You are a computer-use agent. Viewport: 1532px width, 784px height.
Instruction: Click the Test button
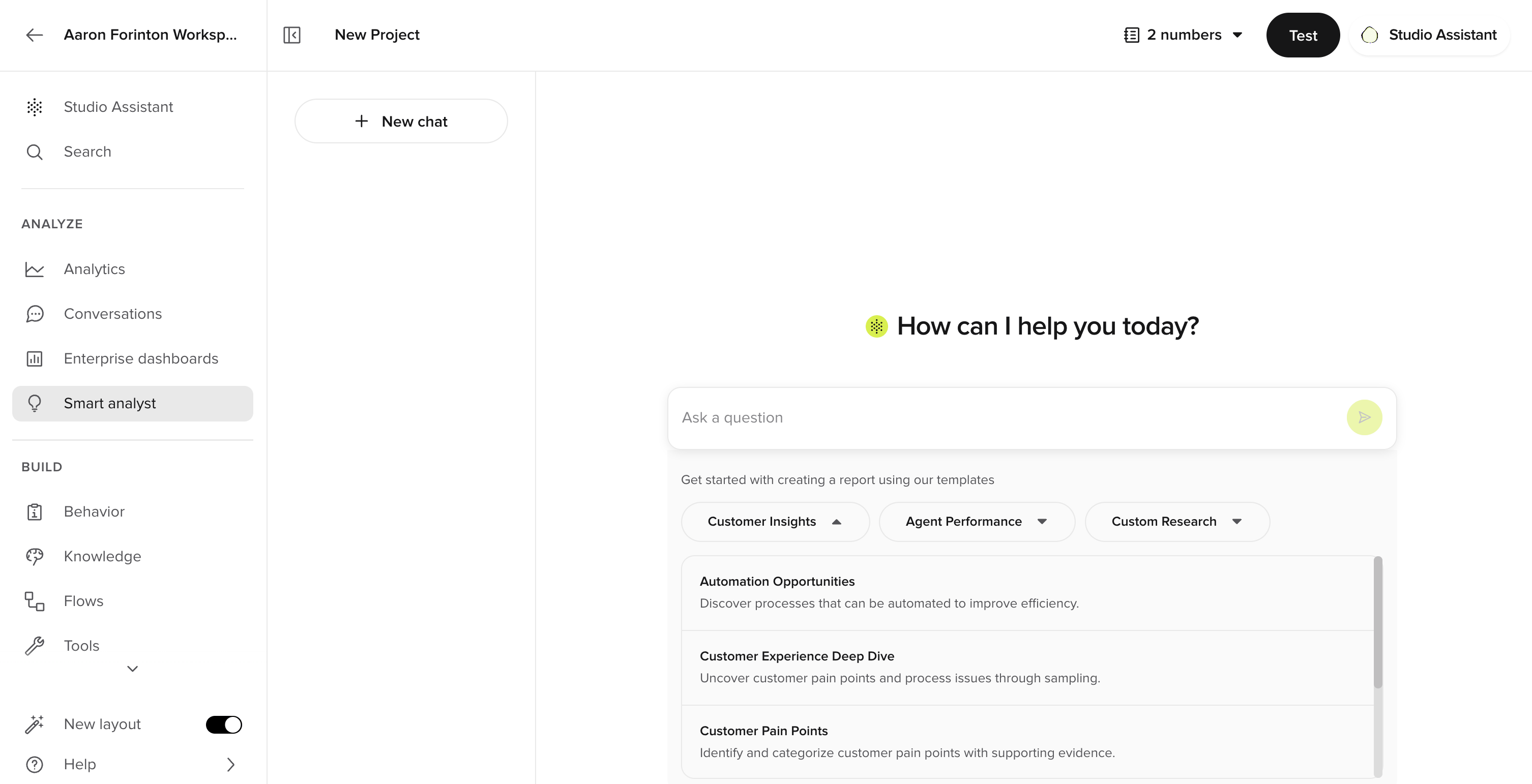[x=1303, y=35]
